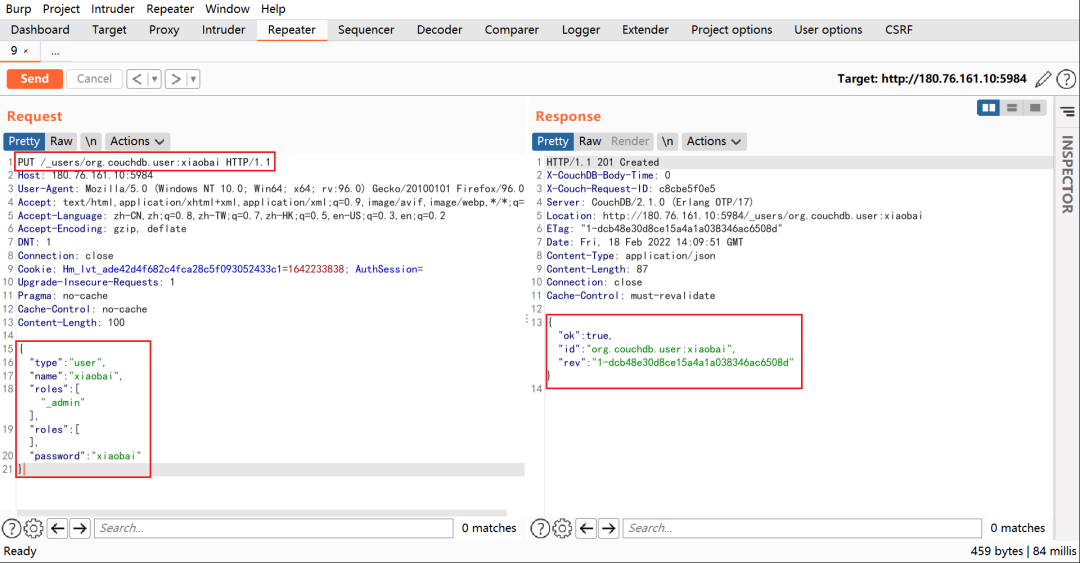Click the PUT request line
Viewport: 1080px width, 563px height.
point(145,163)
